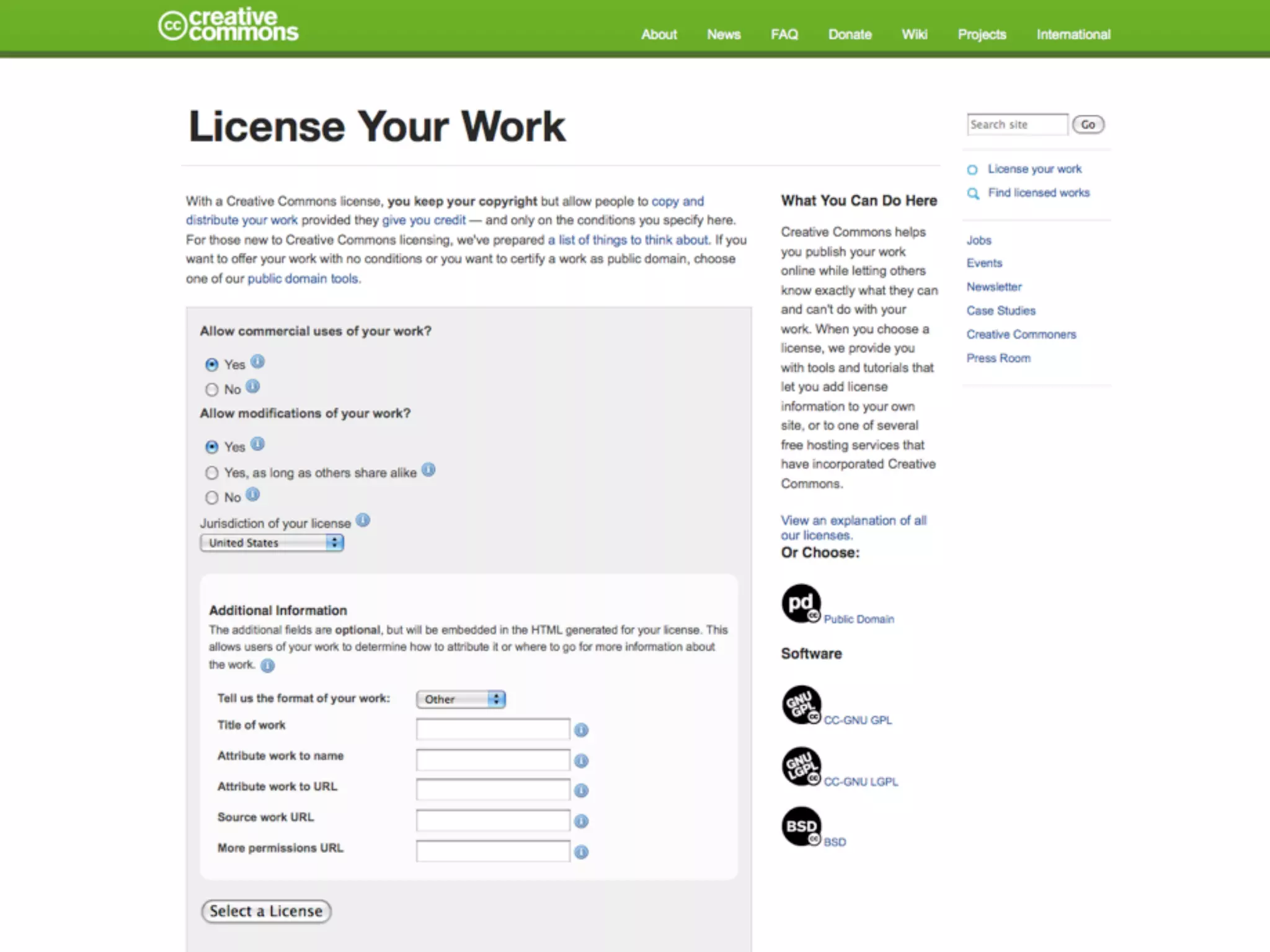This screenshot has height=952, width=1270.
Task: Click the Public Domain pd icon
Action: point(801,603)
